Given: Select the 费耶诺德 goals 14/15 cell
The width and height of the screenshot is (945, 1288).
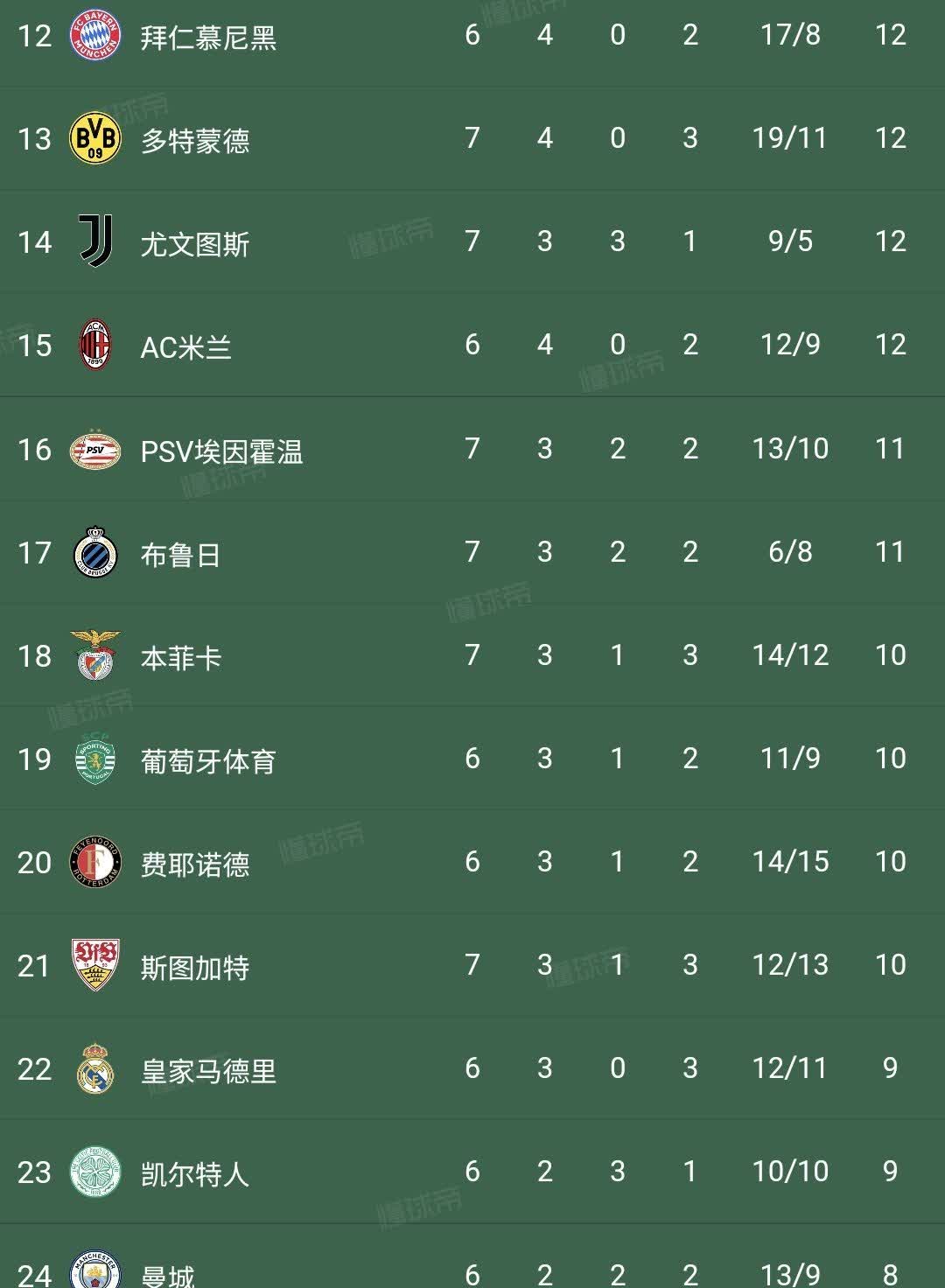Looking at the screenshot, I should (x=790, y=862).
